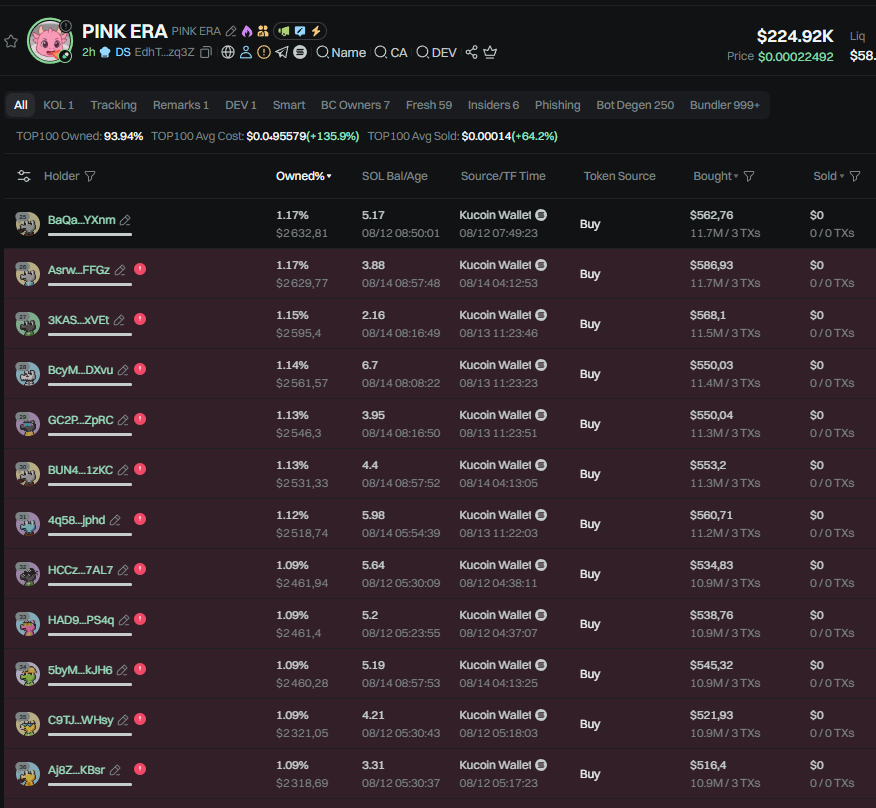Click red alert badge on Asrw...FFGz row
Viewport: 876px width, 808px height.
(140, 269)
